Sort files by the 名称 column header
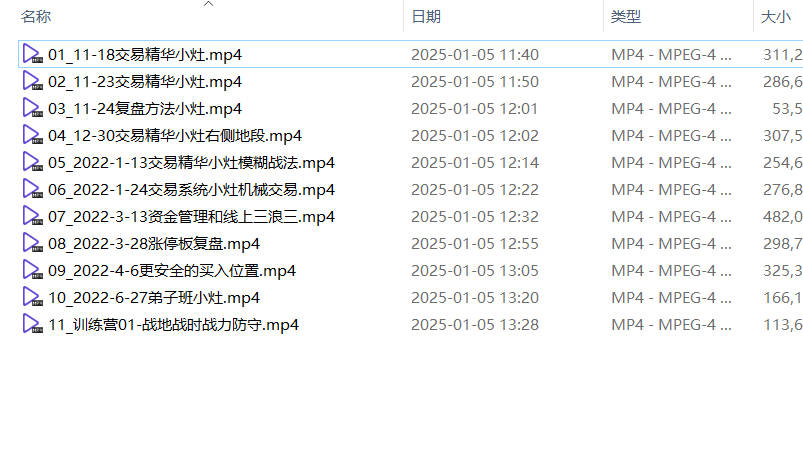 click(36, 16)
